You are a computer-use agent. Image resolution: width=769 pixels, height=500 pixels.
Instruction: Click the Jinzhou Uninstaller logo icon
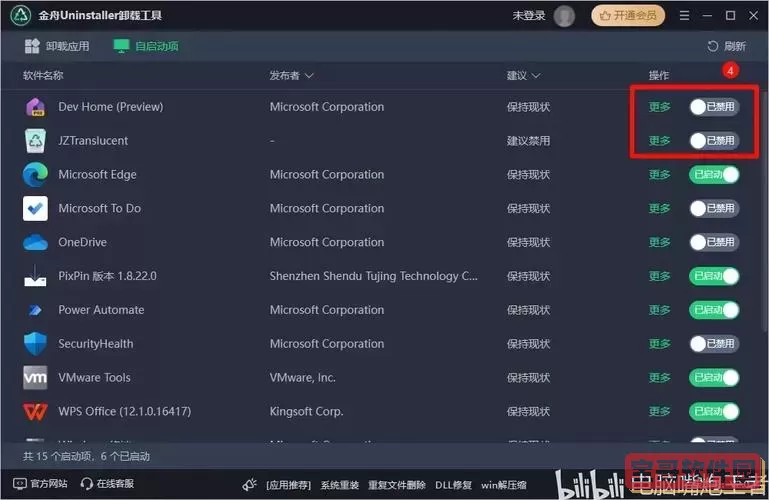(x=21, y=15)
